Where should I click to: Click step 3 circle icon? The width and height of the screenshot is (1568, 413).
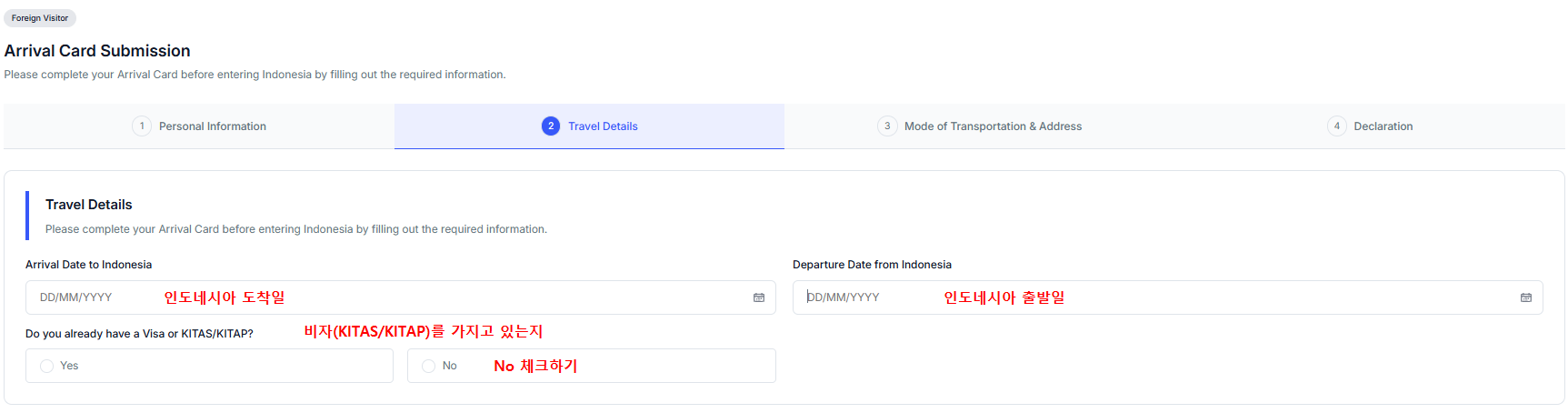pos(887,126)
